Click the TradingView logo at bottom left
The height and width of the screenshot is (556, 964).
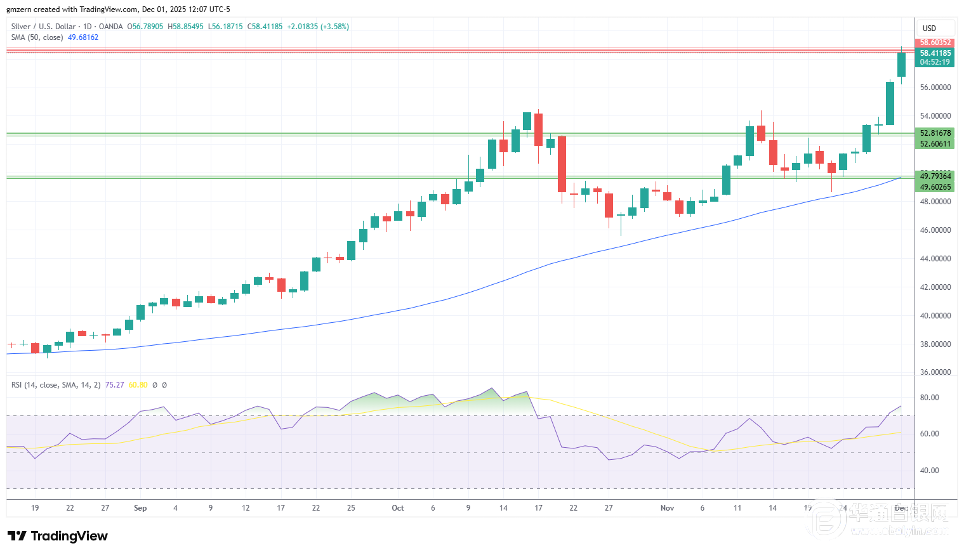click(58, 536)
